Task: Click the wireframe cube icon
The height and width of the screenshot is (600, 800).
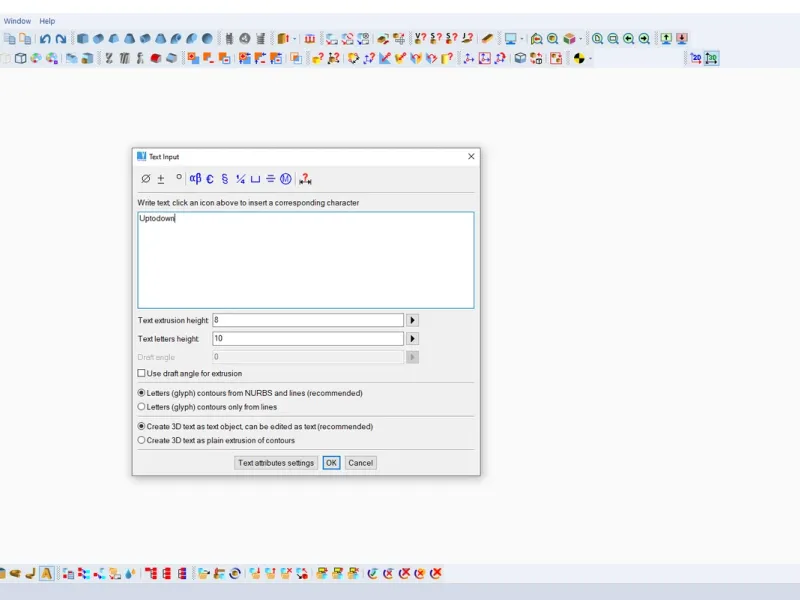Action: pos(20,58)
